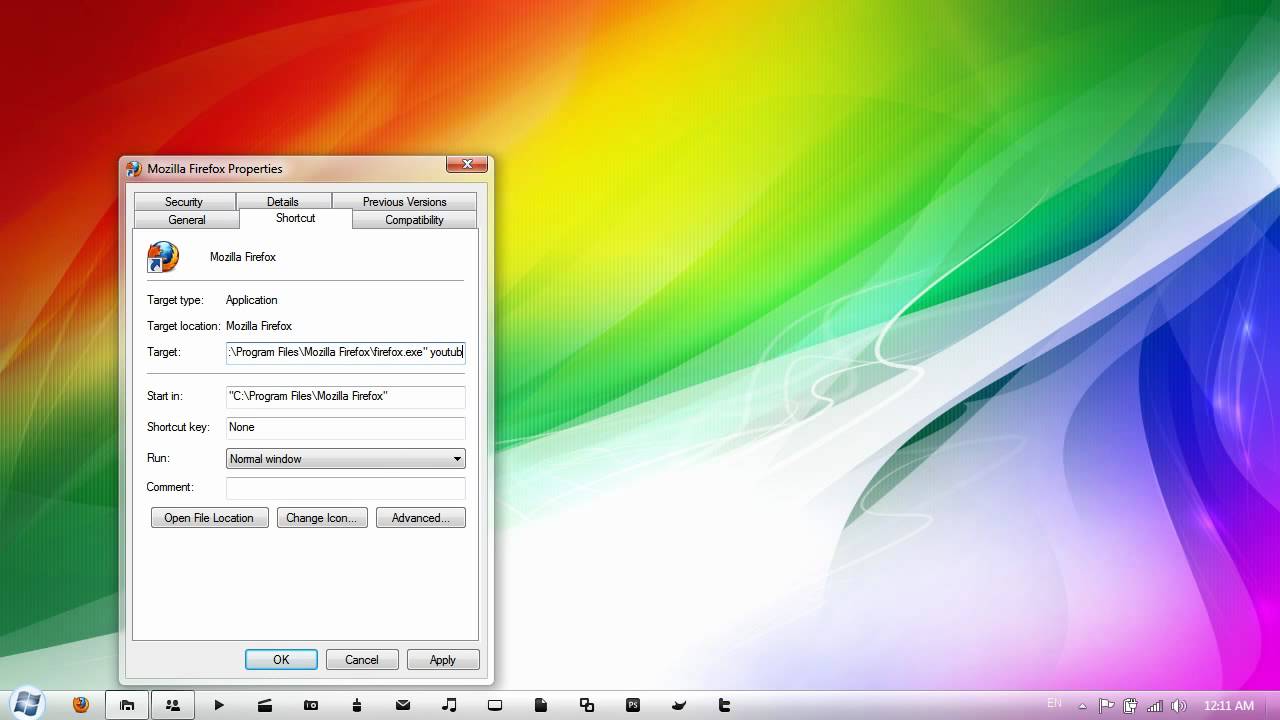Open the music note taskbar icon
The height and width of the screenshot is (720, 1280).
[x=449, y=705]
